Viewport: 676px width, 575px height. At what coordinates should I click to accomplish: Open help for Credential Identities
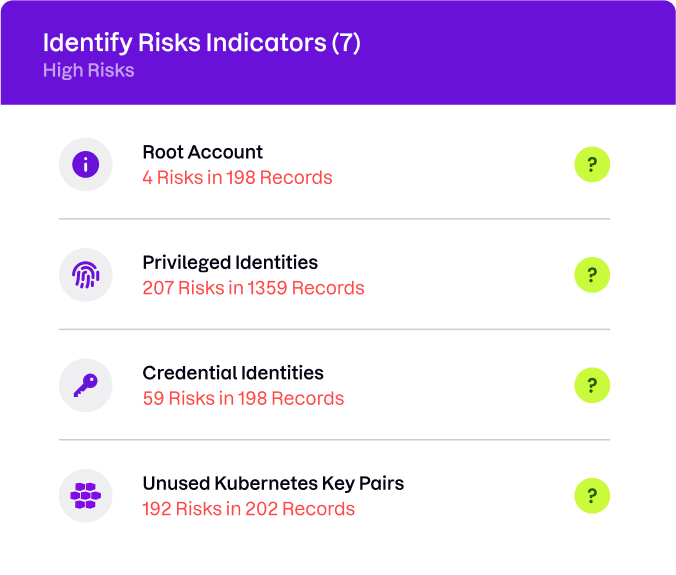[x=592, y=385]
